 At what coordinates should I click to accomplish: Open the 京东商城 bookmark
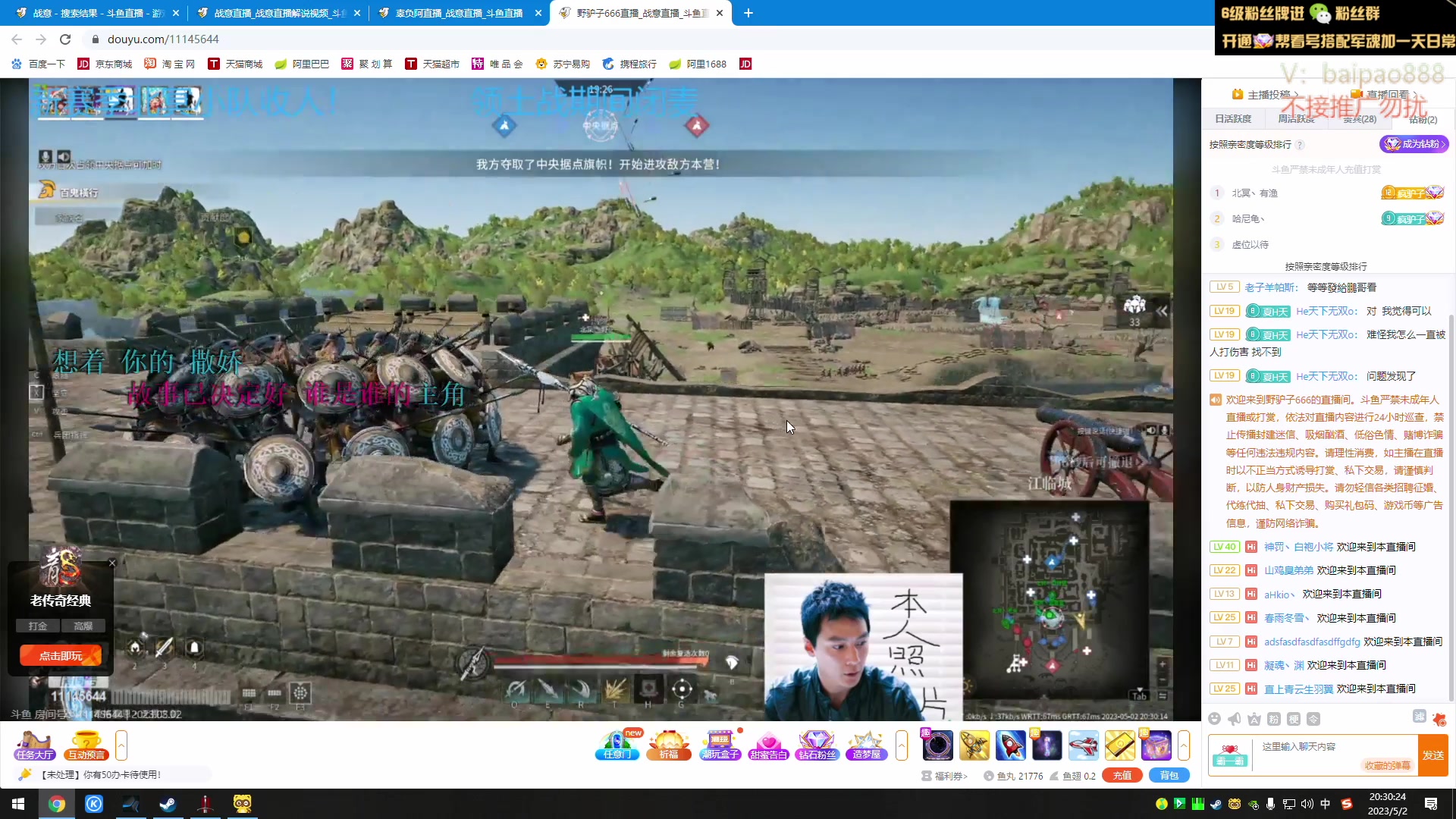105,64
